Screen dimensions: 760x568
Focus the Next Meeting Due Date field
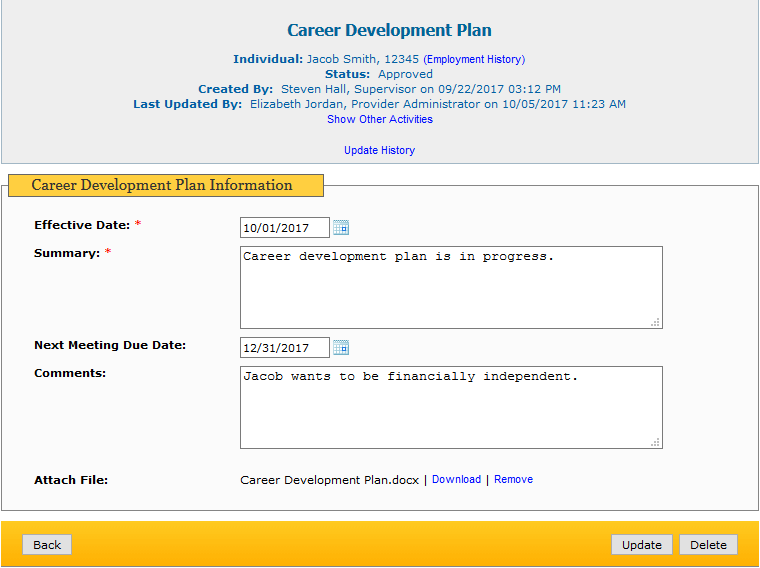(x=285, y=348)
